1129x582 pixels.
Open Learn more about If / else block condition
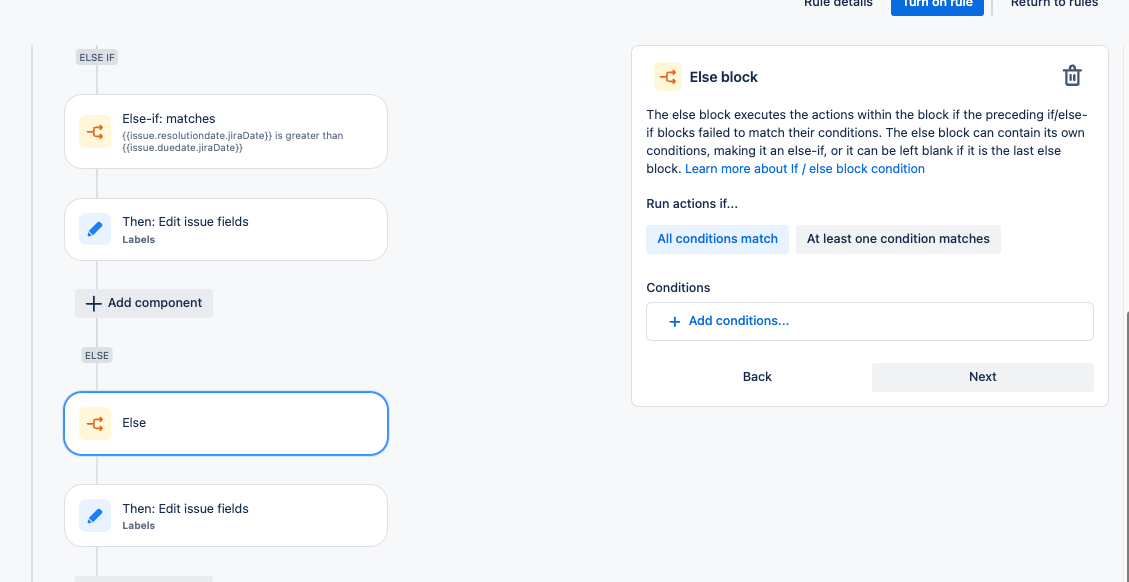tap(805, 169)
